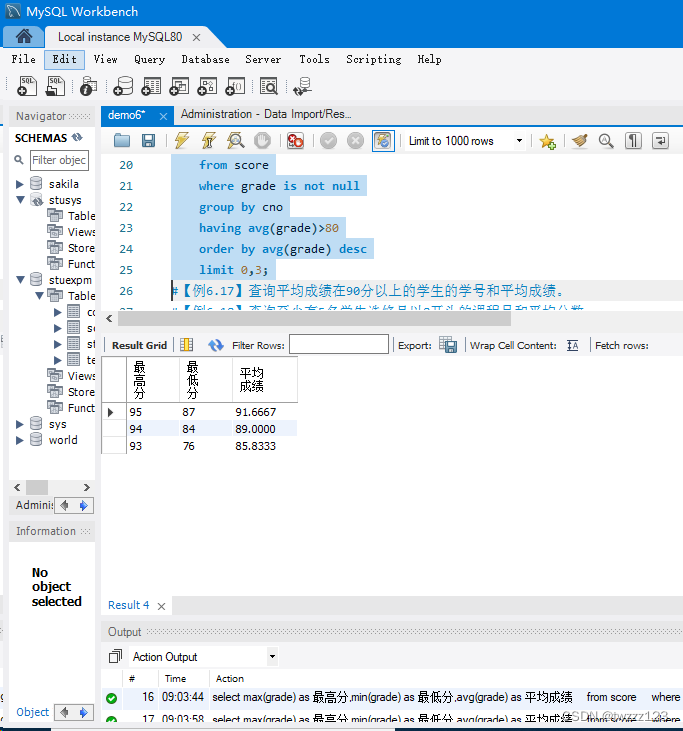This screenshot has width=683, height=731.
Task: Create a new SQL tab icon
Action: pyautogui.click(x=27, y=86)
